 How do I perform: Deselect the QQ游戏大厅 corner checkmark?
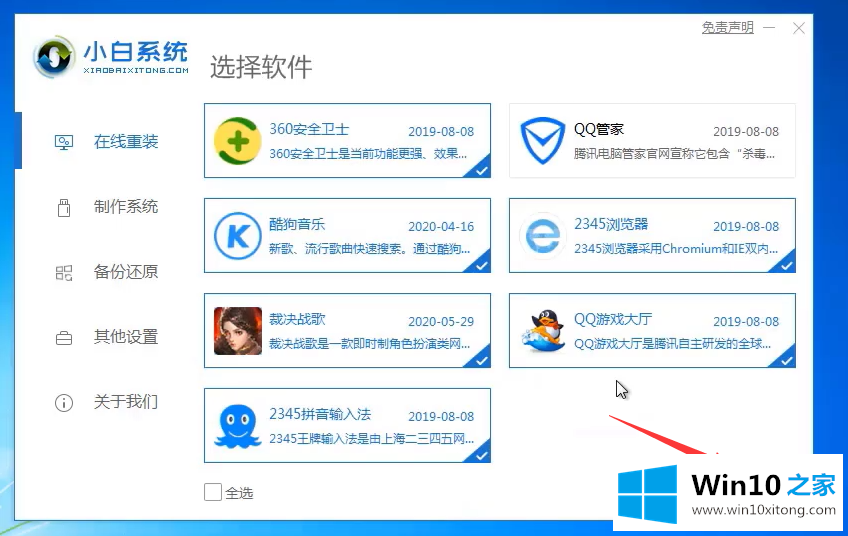[785, 360]
